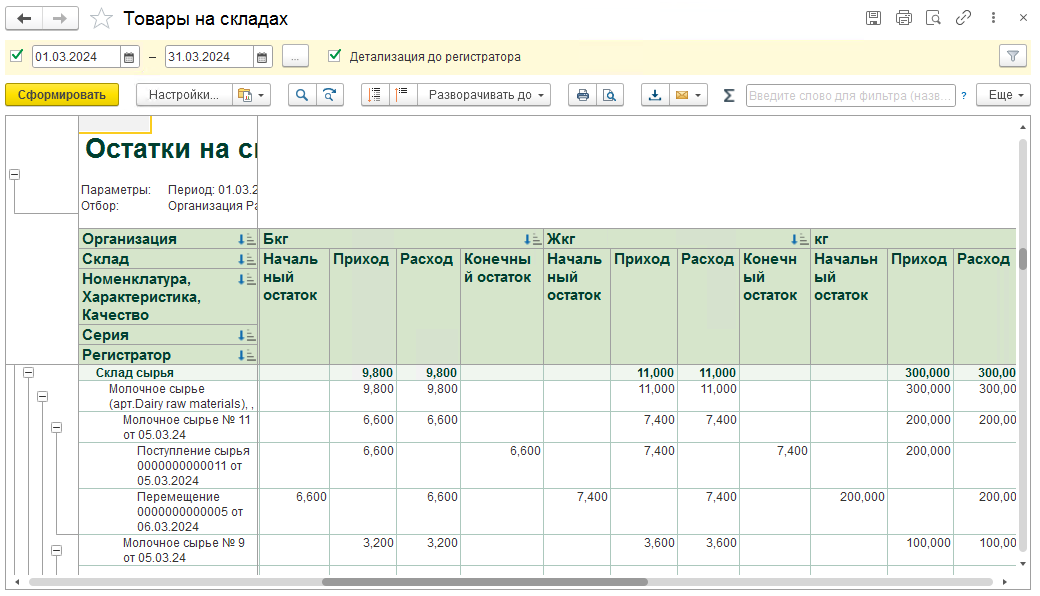Open the email send dropdown arrow

pyautogui.click(x=698, y=95)
